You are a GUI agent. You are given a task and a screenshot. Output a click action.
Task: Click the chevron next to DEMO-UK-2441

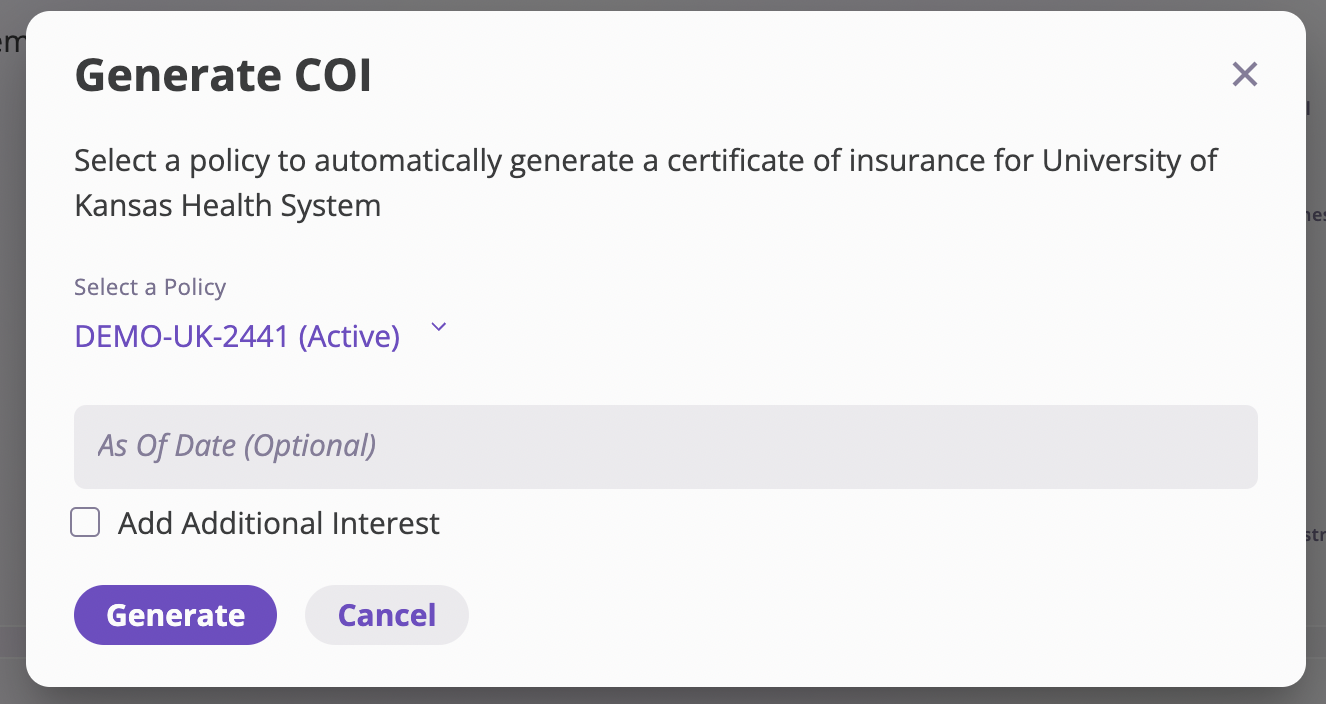coord(438,328)
